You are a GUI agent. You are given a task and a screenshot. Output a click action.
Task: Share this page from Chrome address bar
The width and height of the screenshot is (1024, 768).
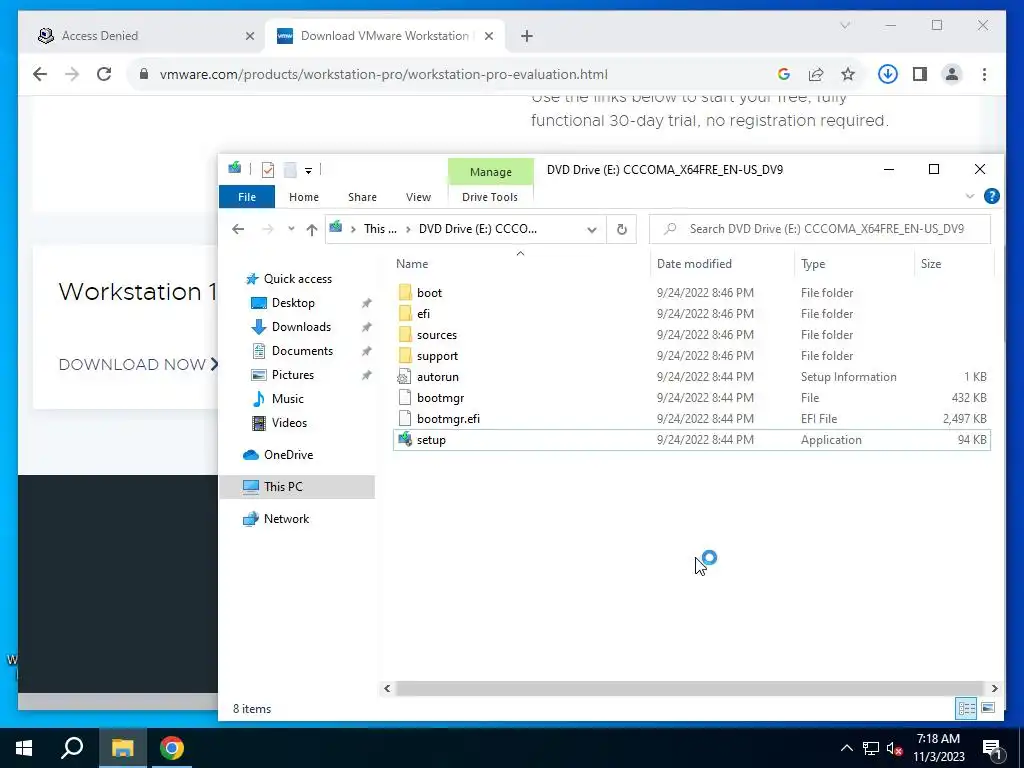(x=816, y=74)
